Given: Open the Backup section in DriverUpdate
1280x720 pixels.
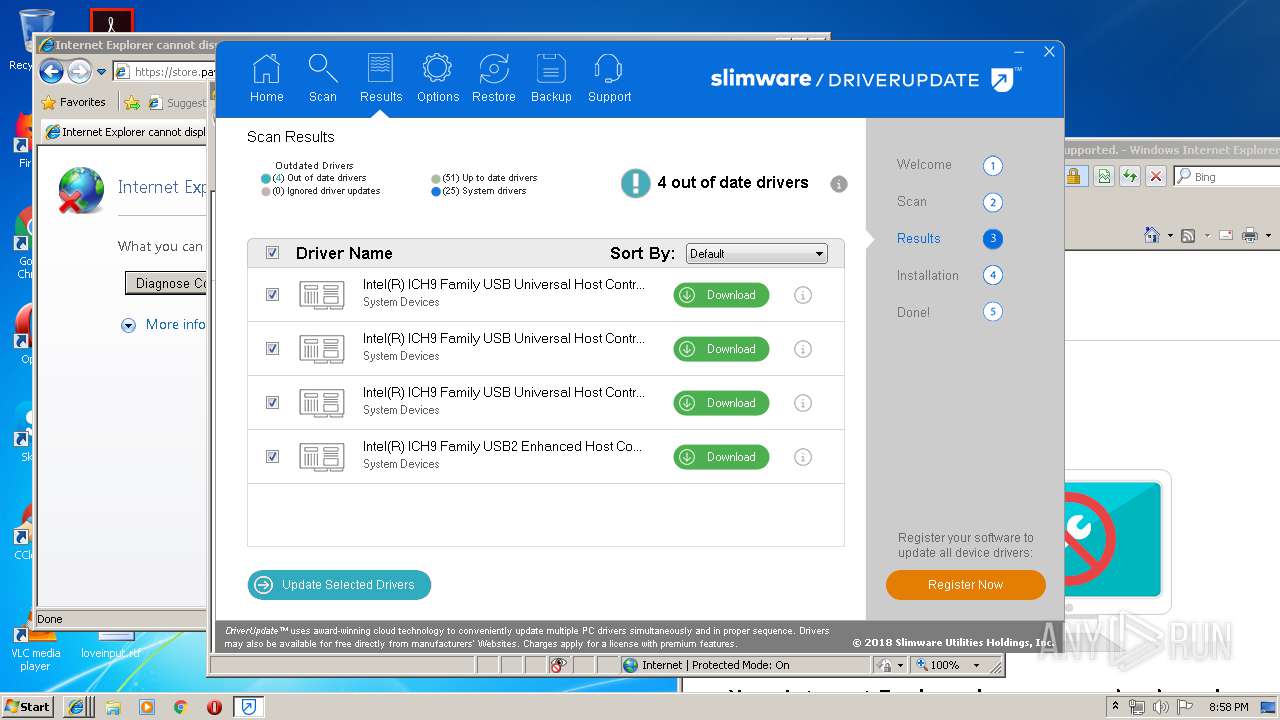Looking at the screenshot, I should (x=551, y=79).
